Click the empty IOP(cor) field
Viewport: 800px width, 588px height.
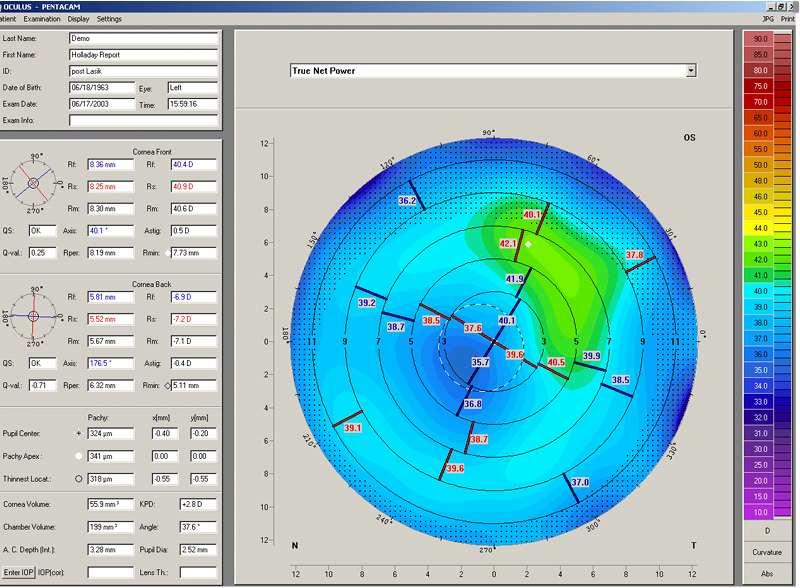point(110,573)
